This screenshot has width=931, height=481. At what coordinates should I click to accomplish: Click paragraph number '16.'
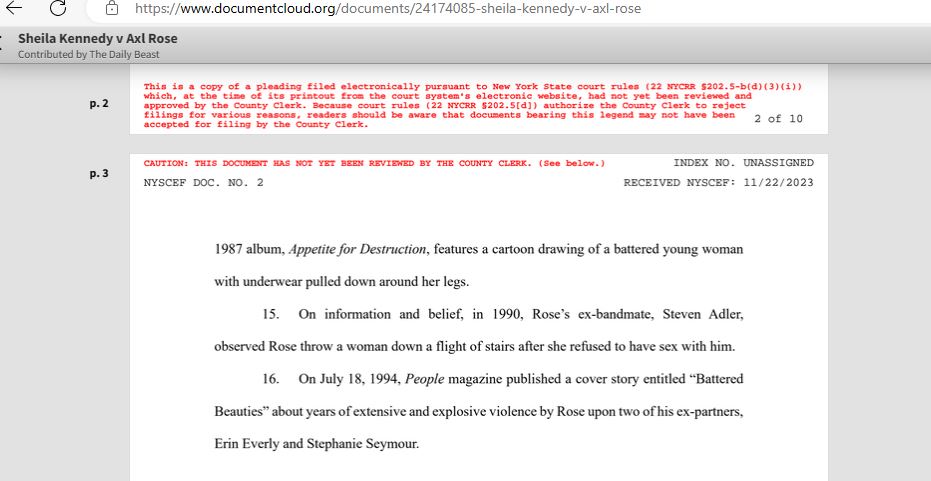coord(271,379)
